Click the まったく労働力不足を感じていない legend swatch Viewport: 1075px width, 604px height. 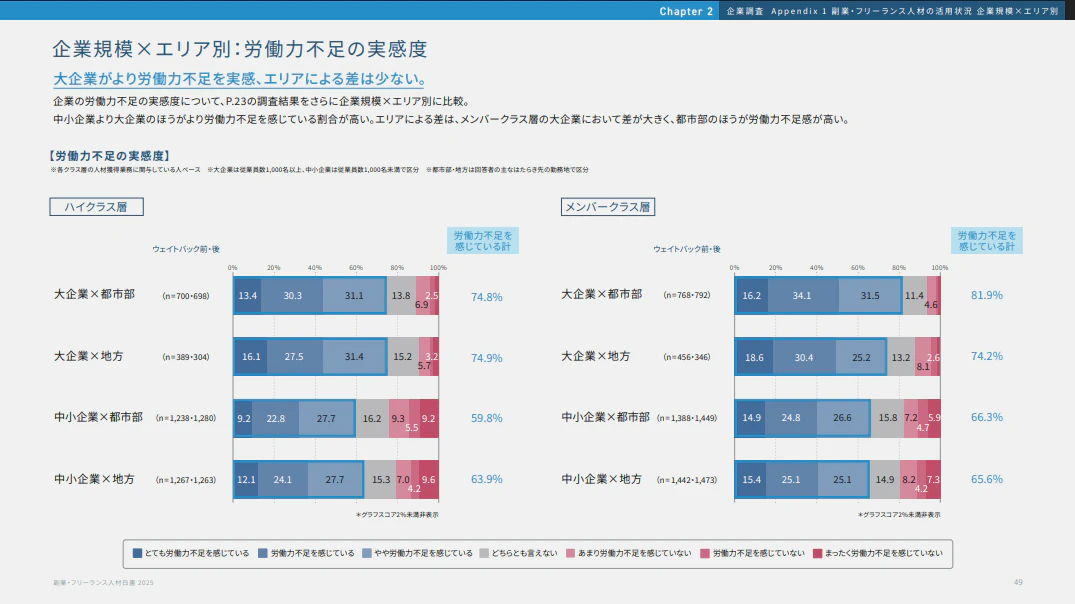pyautogui.click(x=816, y=552)
